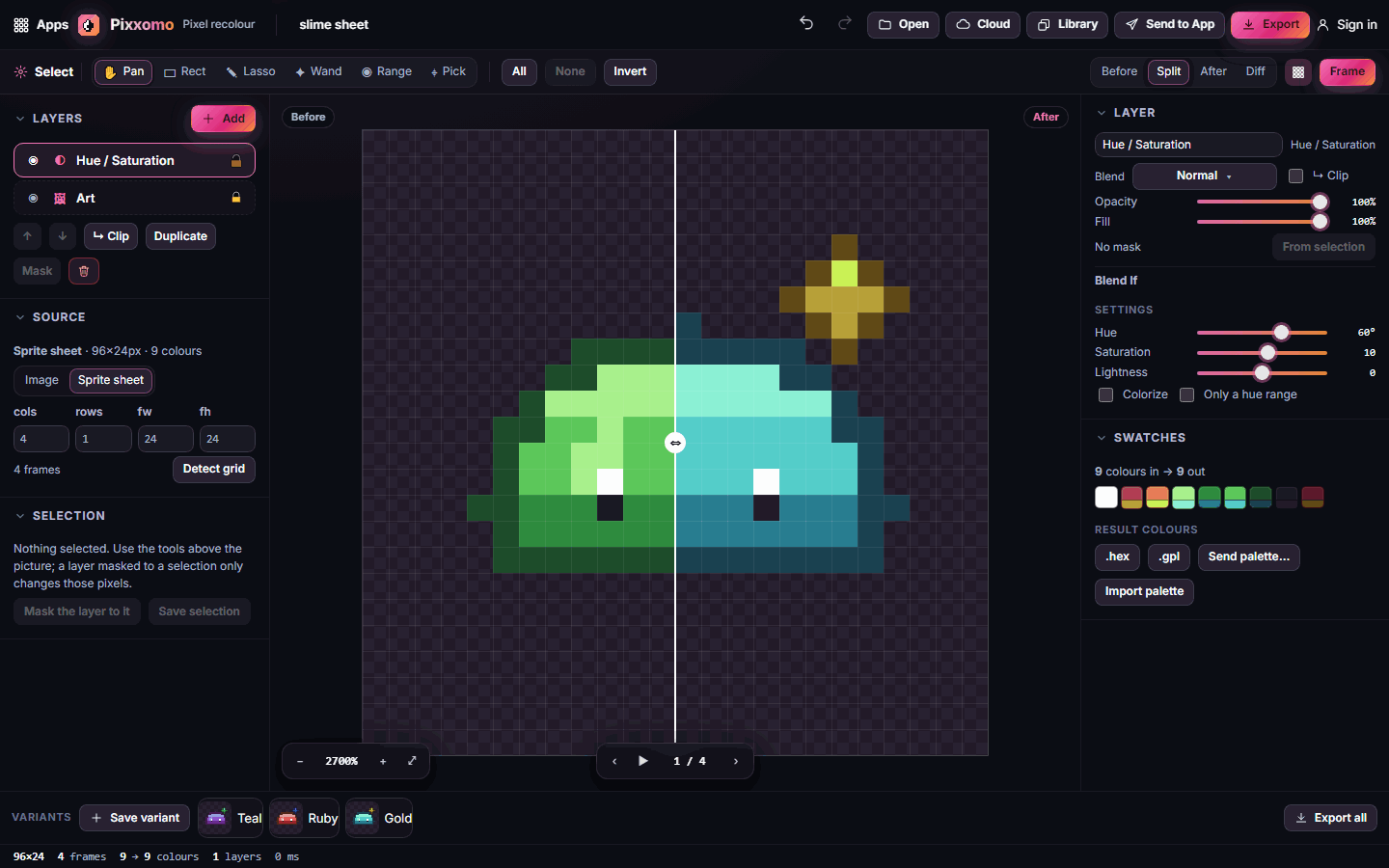This screenshot has width=1389, height=868.
Task: Enable the Clip checkbox in Layer panel
Action: point(1295,176)
